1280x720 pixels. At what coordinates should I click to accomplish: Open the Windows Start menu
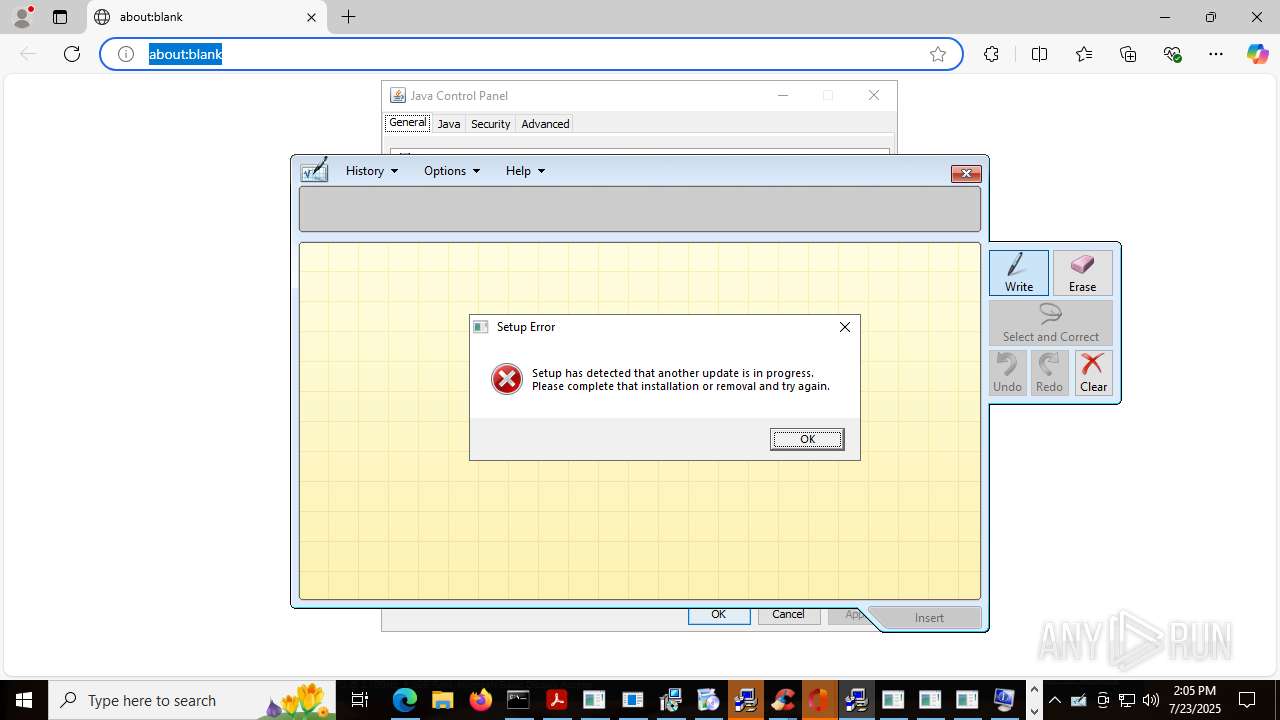pyautogui.click(x=23, y=700)
